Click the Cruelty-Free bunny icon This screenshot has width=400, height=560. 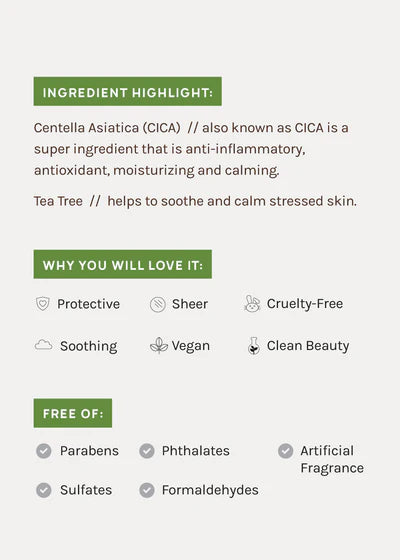(x=252, y=304)
